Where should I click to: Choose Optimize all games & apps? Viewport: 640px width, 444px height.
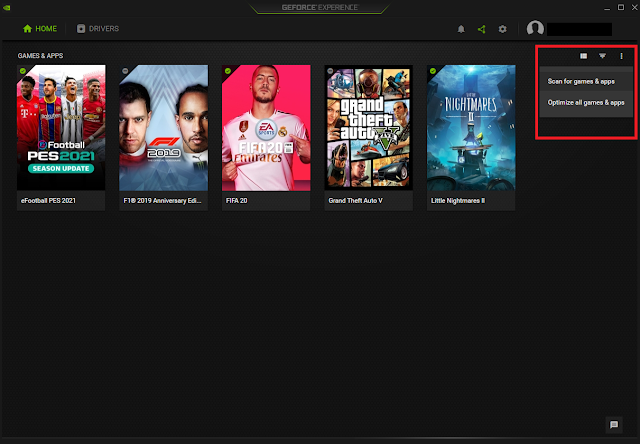[x=586, y=102]
